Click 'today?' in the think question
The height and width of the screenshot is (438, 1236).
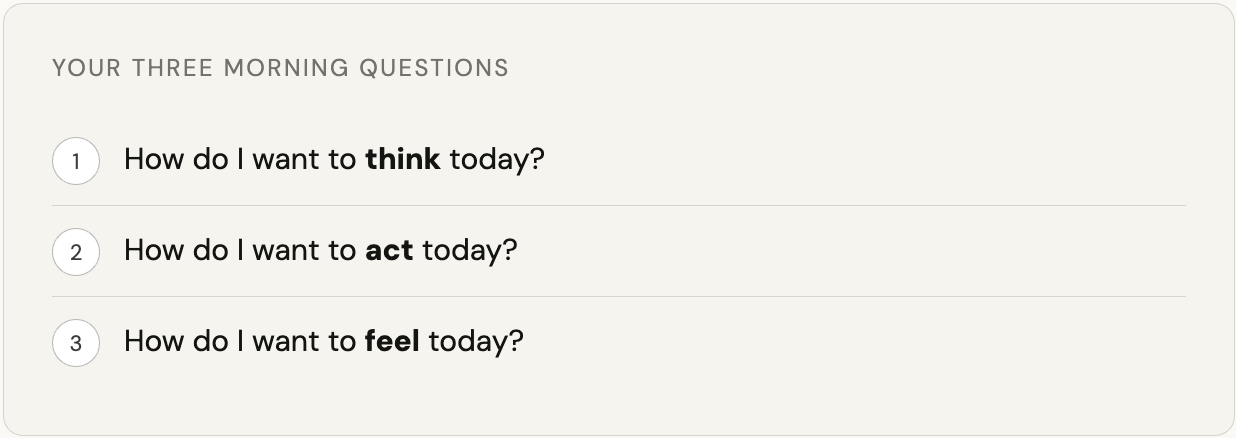[x=497, y=160]
